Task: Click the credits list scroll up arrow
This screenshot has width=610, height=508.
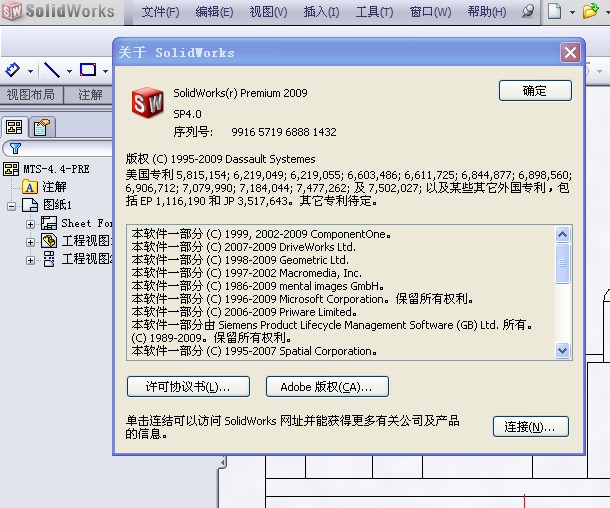Action: pos(563,234)
